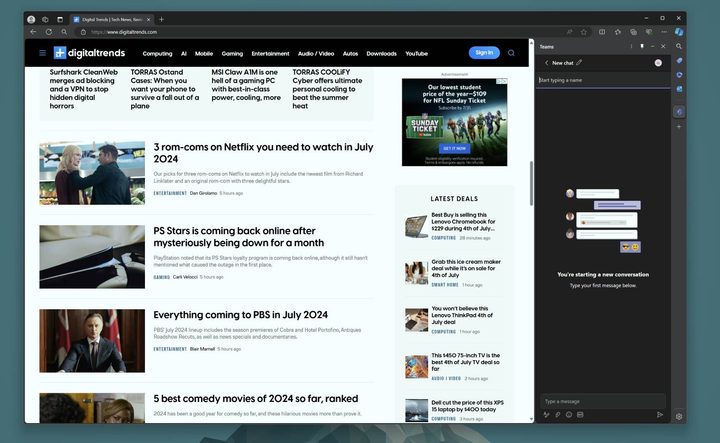Open the emoji picker in Teams
Image resolution: width=720 pixels, height=443 pixels.
click(569, 415)
